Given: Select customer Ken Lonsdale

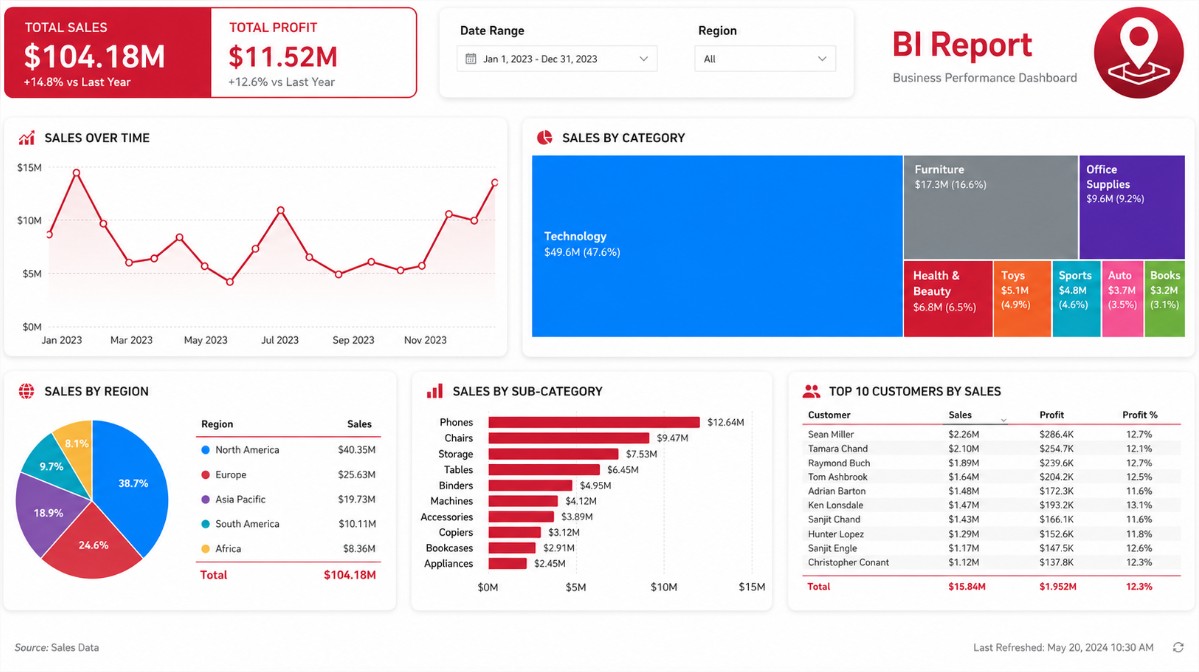Looking at the screenshot, I should [991, 505].
